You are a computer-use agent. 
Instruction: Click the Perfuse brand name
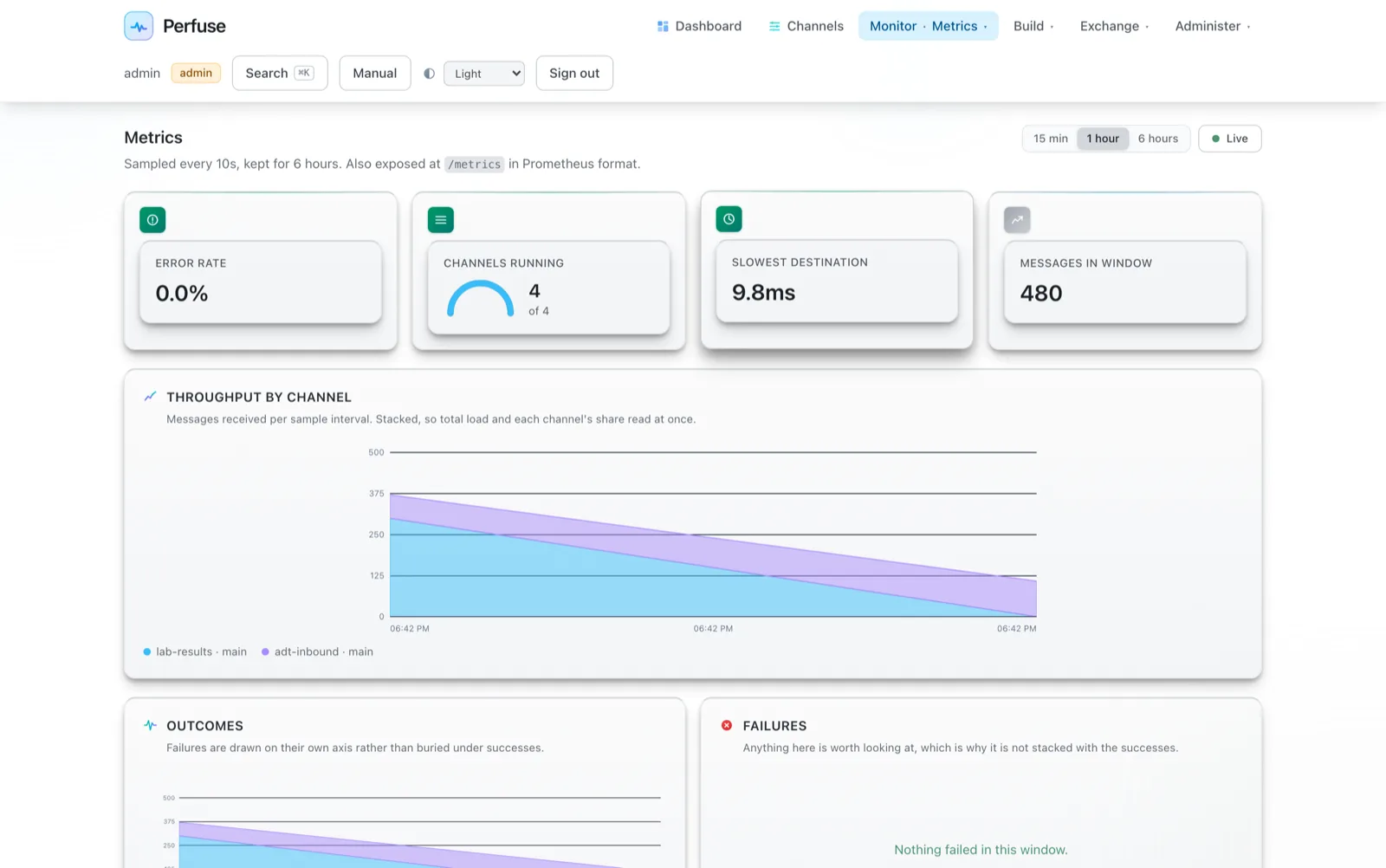click(194, 26)
